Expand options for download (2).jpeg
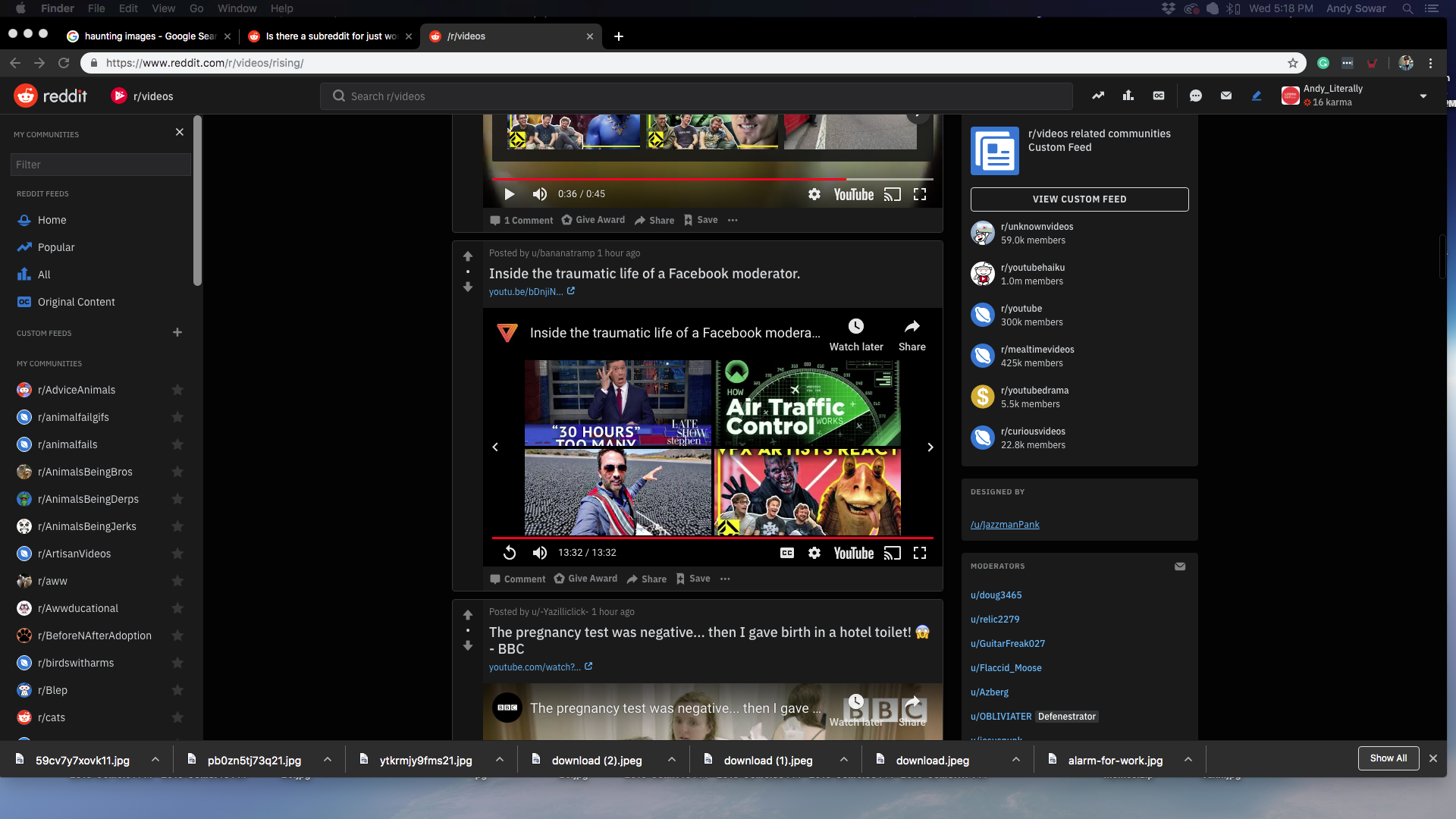Image resolution: width=1456 pixels, height=819 pixels. click(x=672, y=759)
